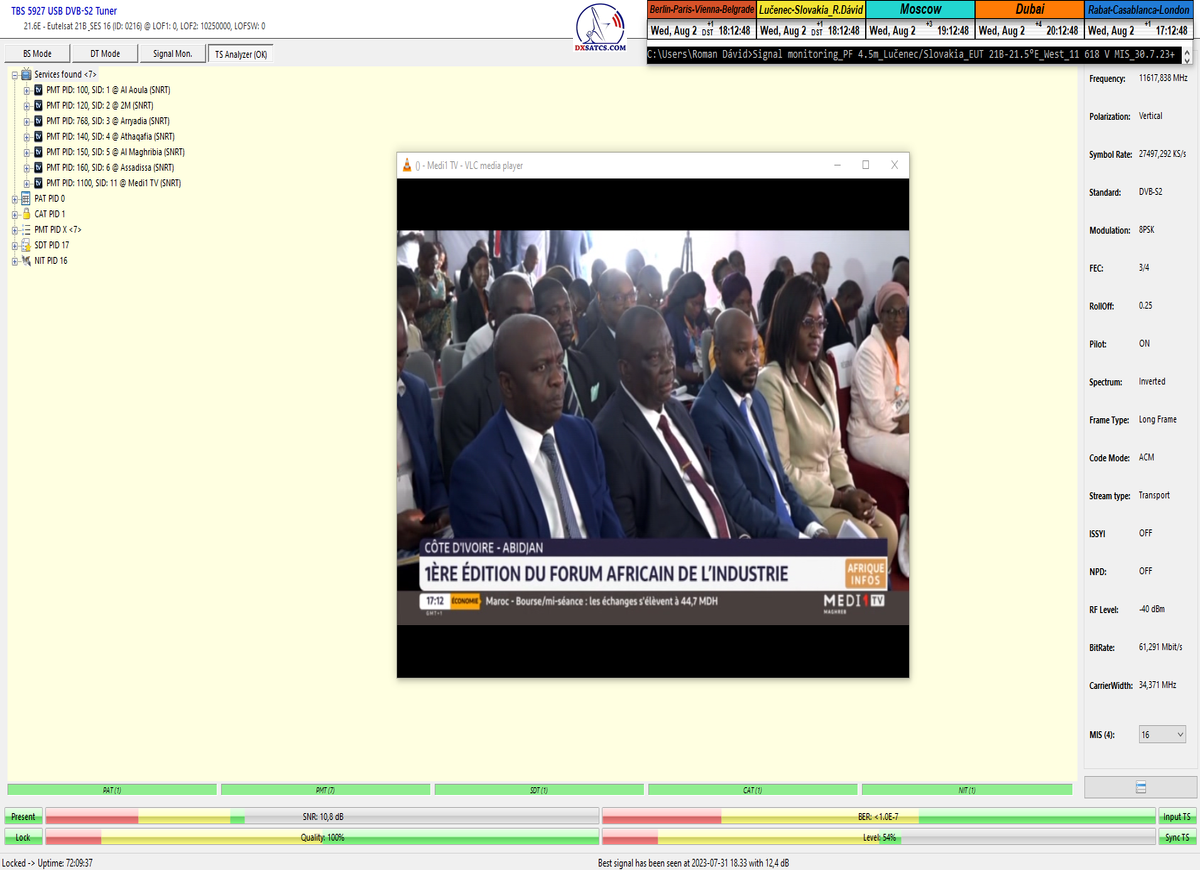This screenshot has width=1200, height=870.
Task: Toggle the Present status indicator
Action: pyautogui.click(x=23, y=817)
